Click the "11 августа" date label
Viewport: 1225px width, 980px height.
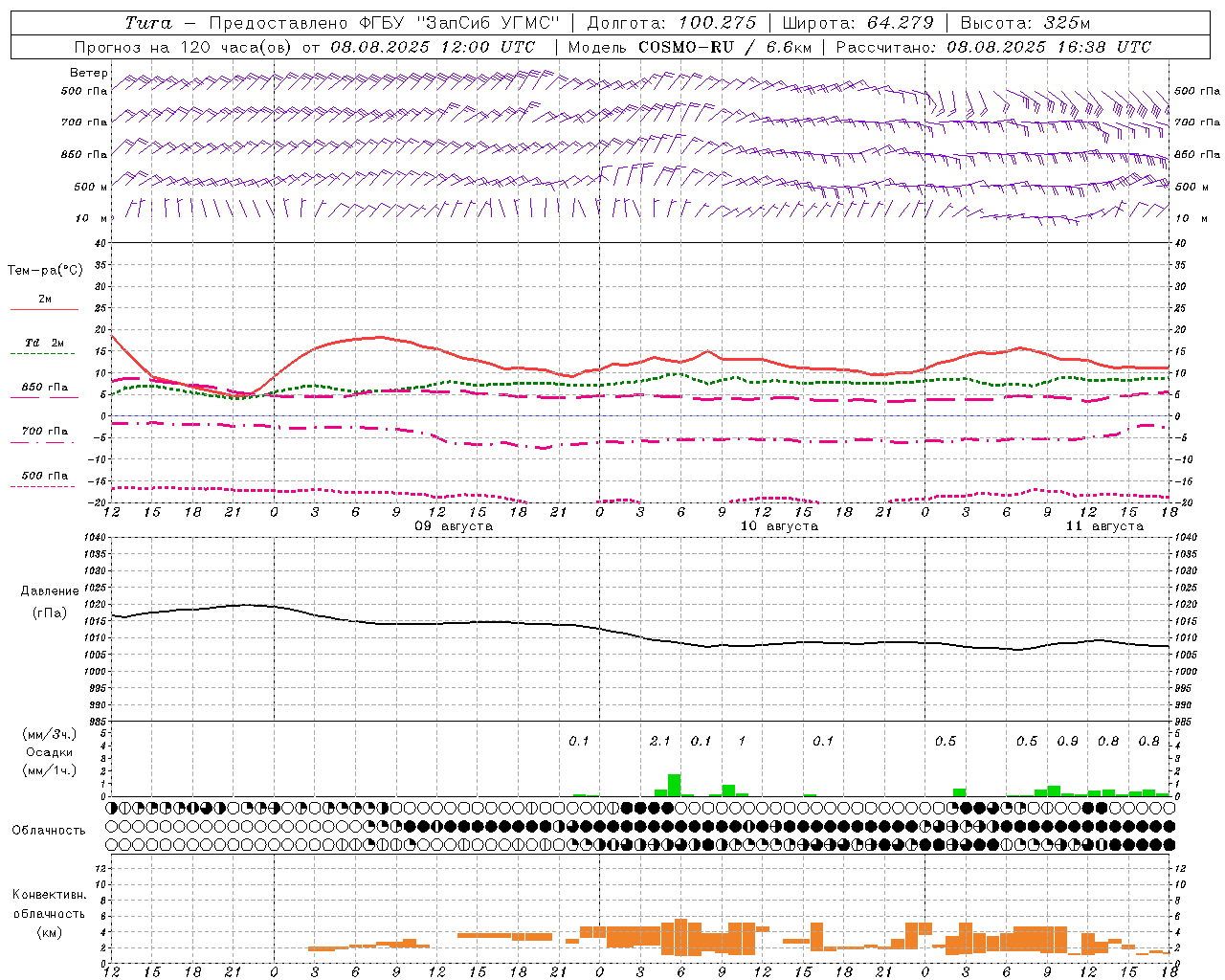tap(1104, 526)
